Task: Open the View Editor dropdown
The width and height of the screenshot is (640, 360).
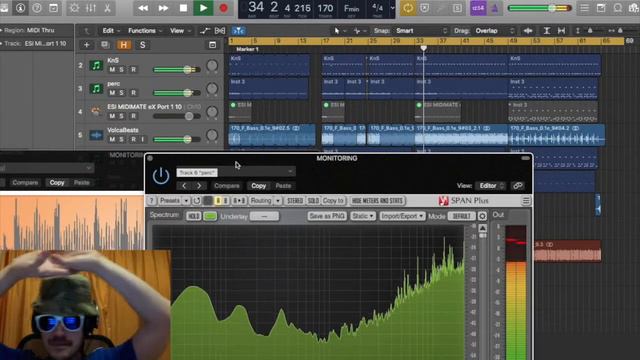Action: click(x=491, y=186)
